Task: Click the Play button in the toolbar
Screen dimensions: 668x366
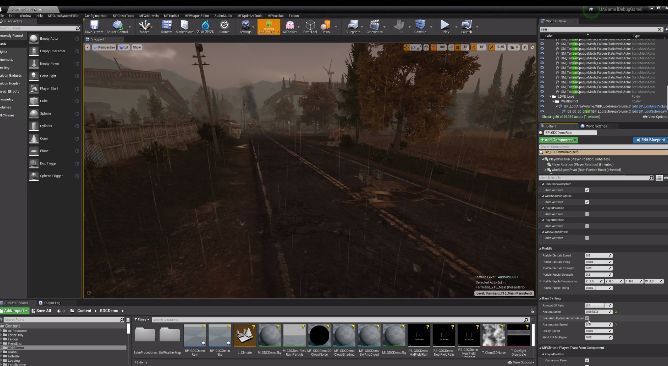Action: click(445, 26)
